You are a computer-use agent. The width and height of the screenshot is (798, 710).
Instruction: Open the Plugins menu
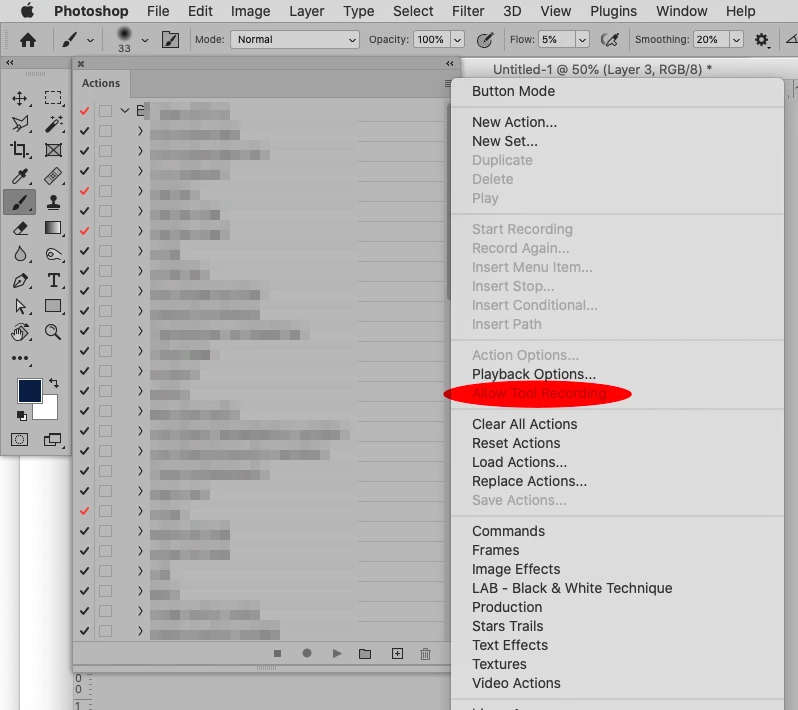point(613,11)
